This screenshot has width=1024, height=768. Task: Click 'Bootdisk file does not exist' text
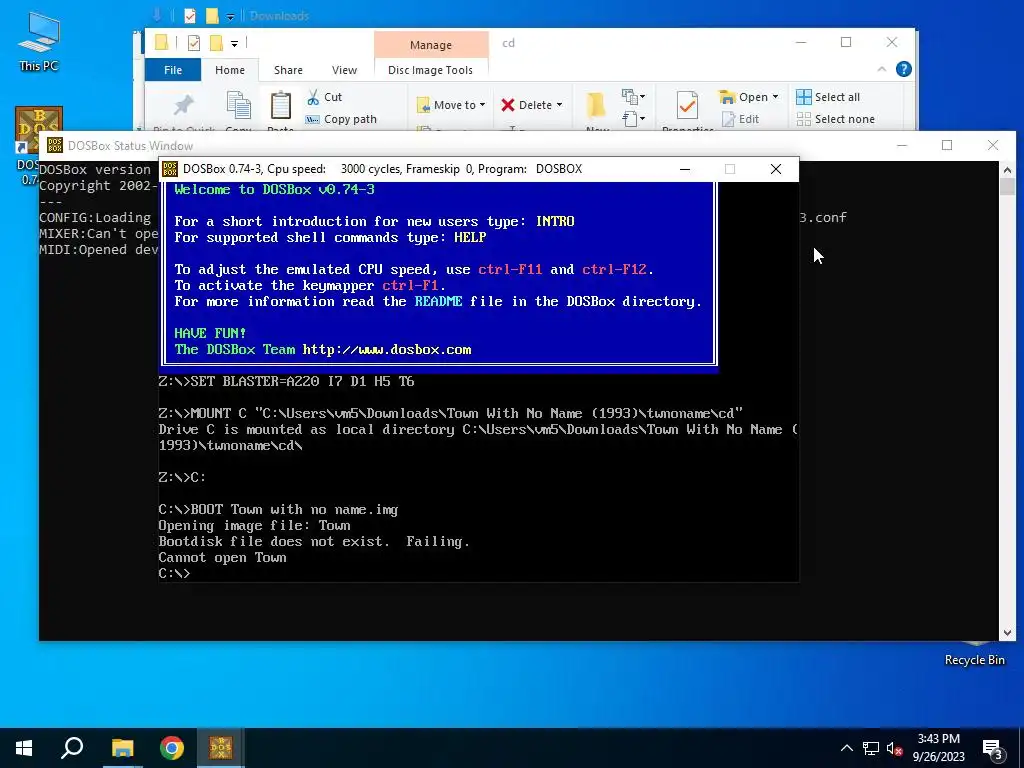pyautogui.click(x=274, y=542)
